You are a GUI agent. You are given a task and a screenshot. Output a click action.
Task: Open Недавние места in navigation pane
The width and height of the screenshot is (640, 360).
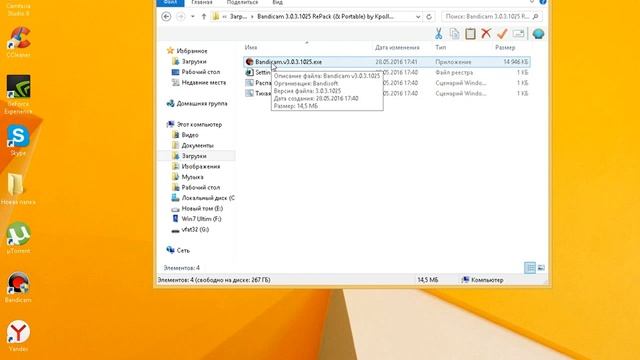(x=203, y=82)
